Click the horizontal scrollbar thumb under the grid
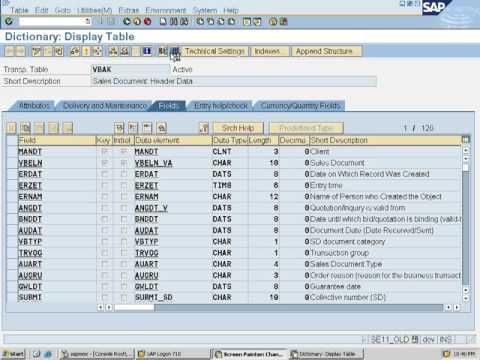This screenshot has height=360, width=480. pyautogui.click(x=134, y=307)
